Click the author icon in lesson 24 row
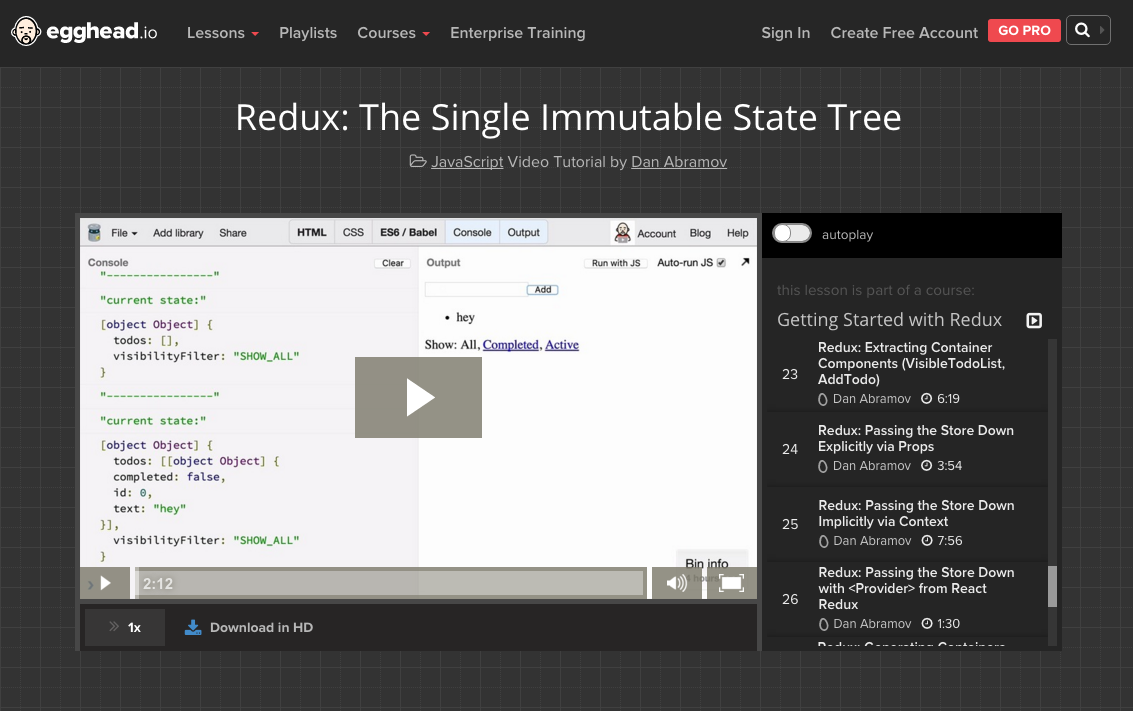 [x=823, y=466]
